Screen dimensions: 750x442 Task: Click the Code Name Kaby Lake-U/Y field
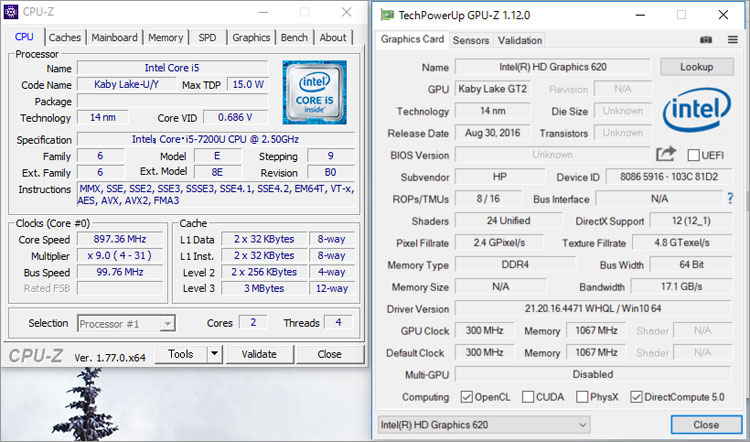tap(127, 85)
